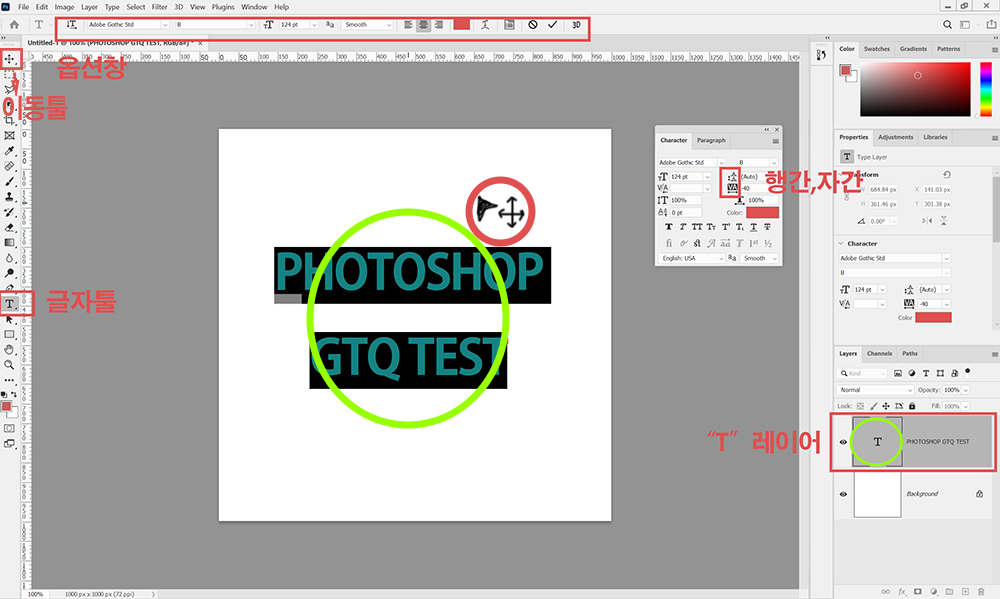
Task: Open the Layer menu
Action: coord(89,7)
